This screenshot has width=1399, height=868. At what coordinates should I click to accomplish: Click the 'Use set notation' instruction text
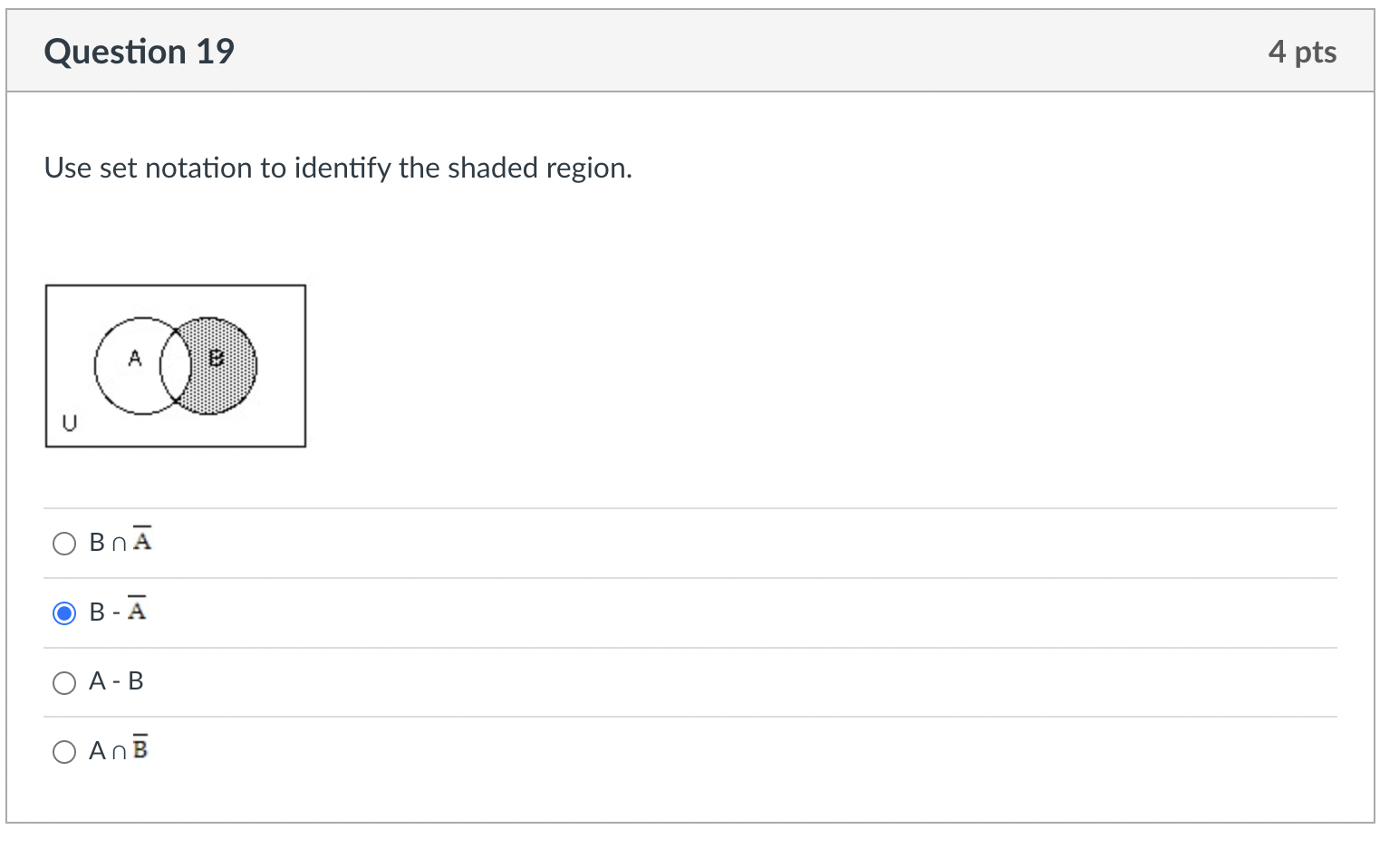pos(338,168)
